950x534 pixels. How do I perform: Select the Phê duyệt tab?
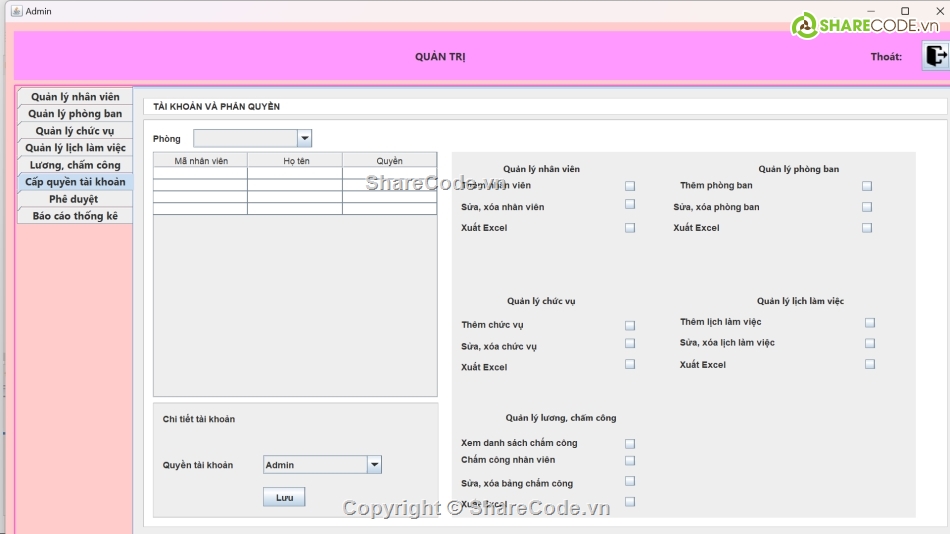pyautogui.click(x=75, y=199)
